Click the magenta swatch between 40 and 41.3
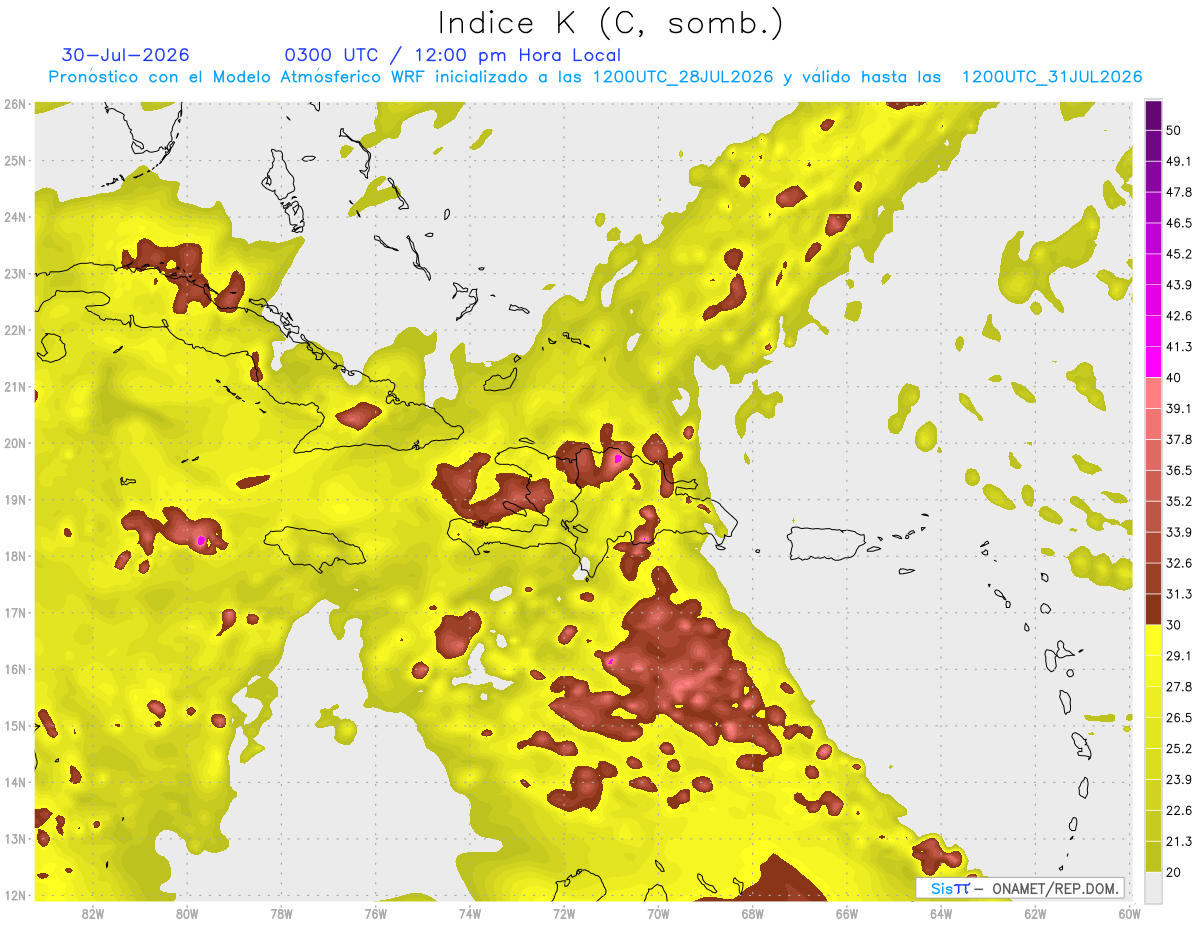 (1153, 362)
